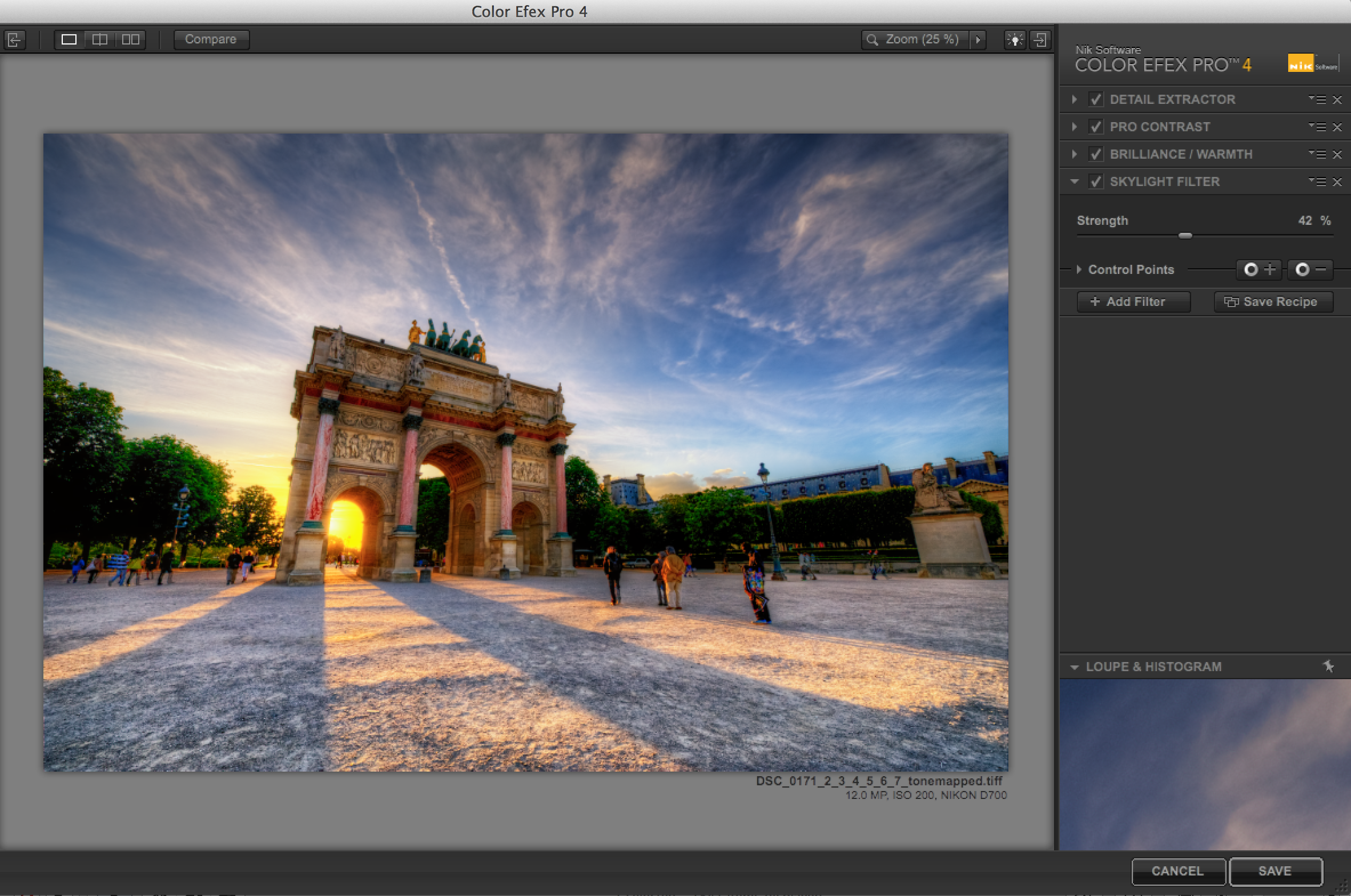1351x896 pixels.
Task: Click the loupe preview area
Action: coord(1205,765)
